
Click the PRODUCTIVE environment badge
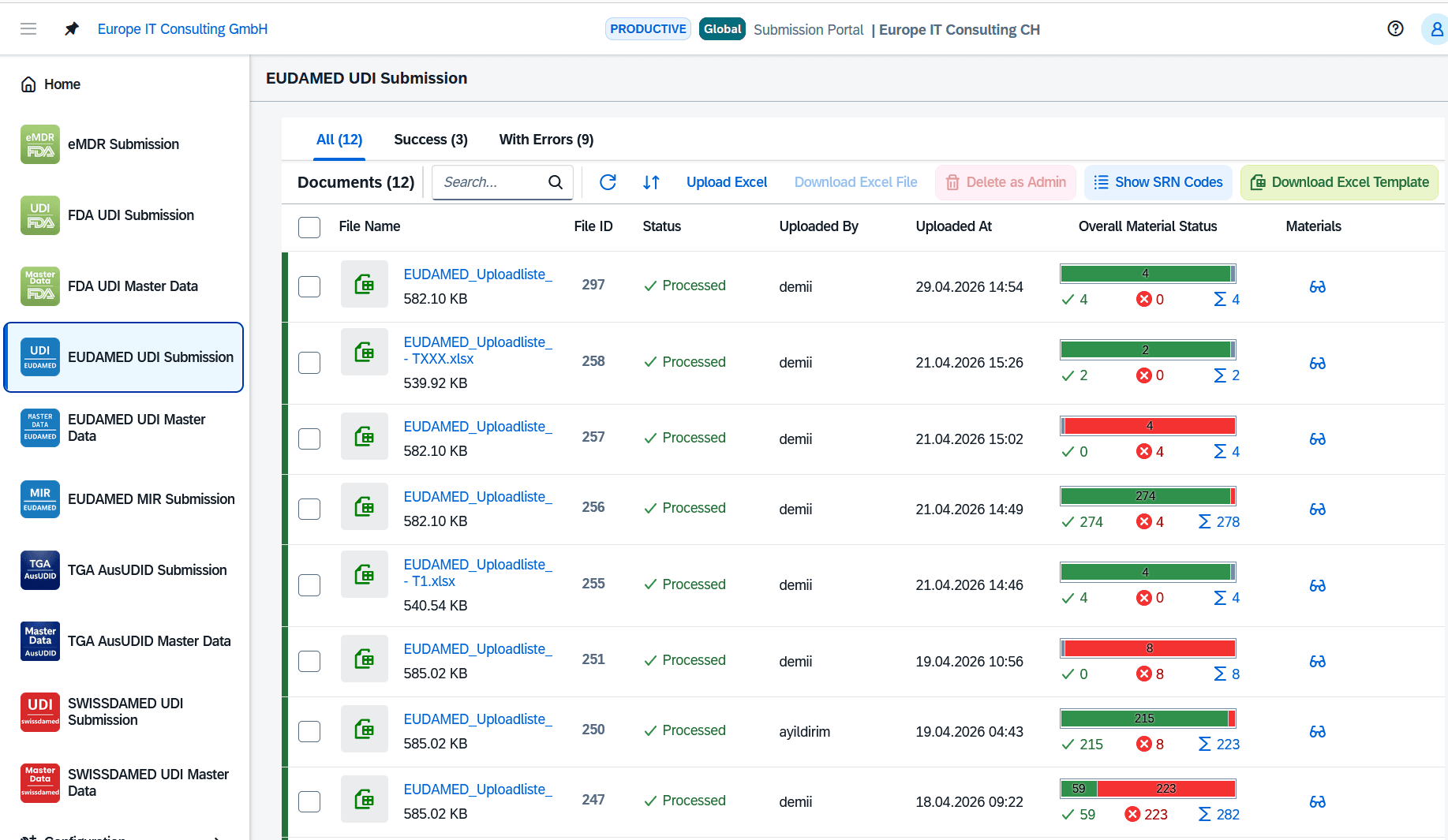[x=648, y=29]
